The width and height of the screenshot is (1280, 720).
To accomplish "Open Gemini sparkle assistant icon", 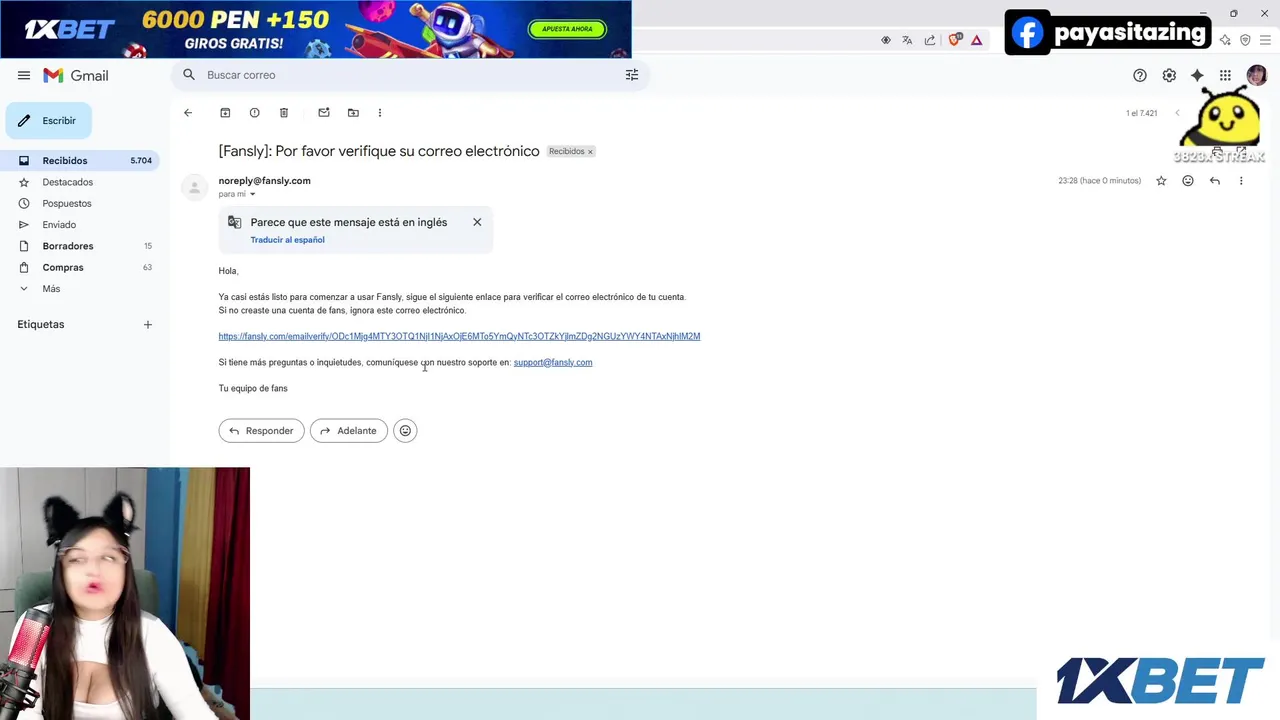I will [x=1197, y=75].
